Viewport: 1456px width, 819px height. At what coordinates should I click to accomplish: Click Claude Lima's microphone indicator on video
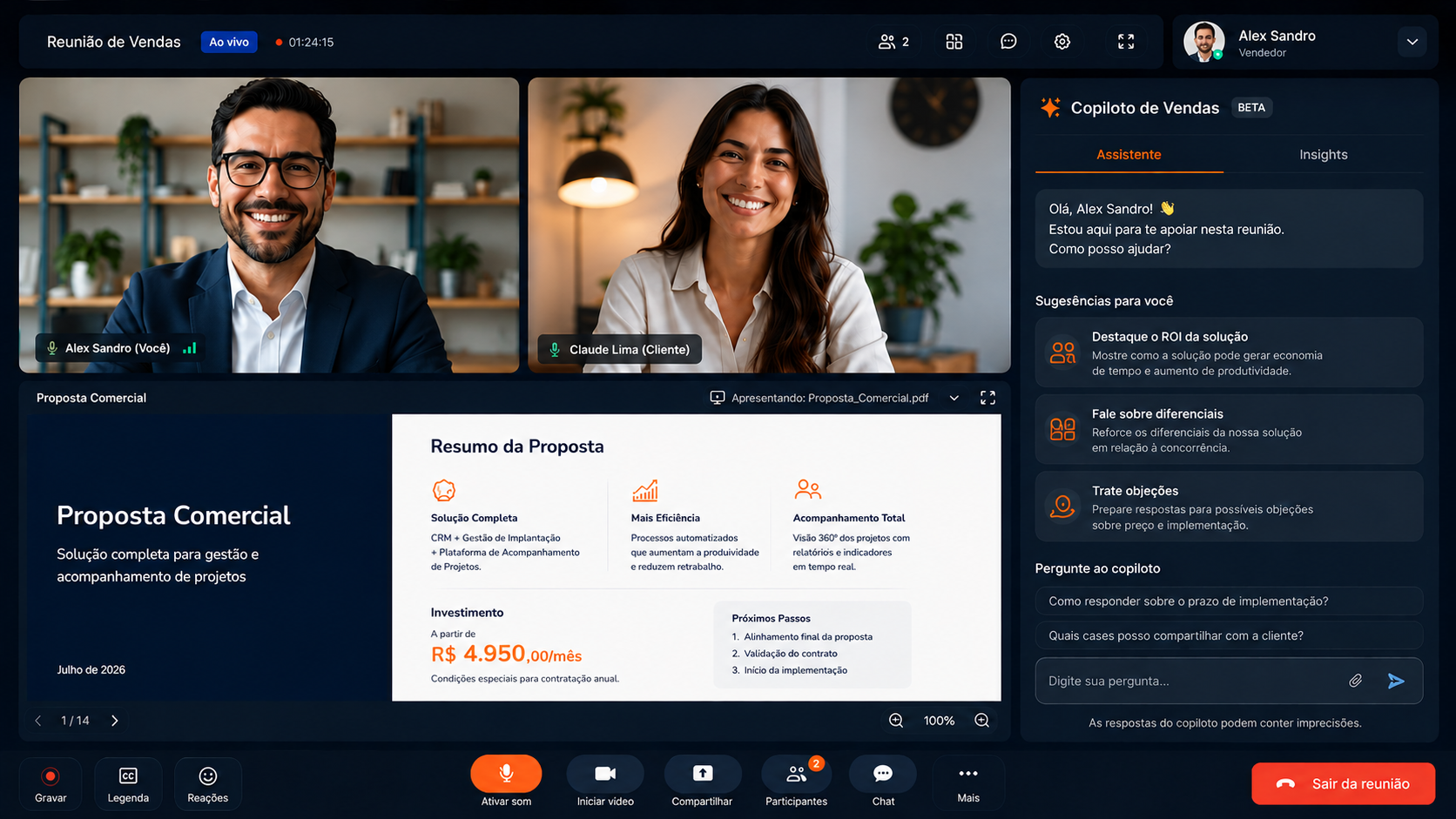click(x=555, y=349)
